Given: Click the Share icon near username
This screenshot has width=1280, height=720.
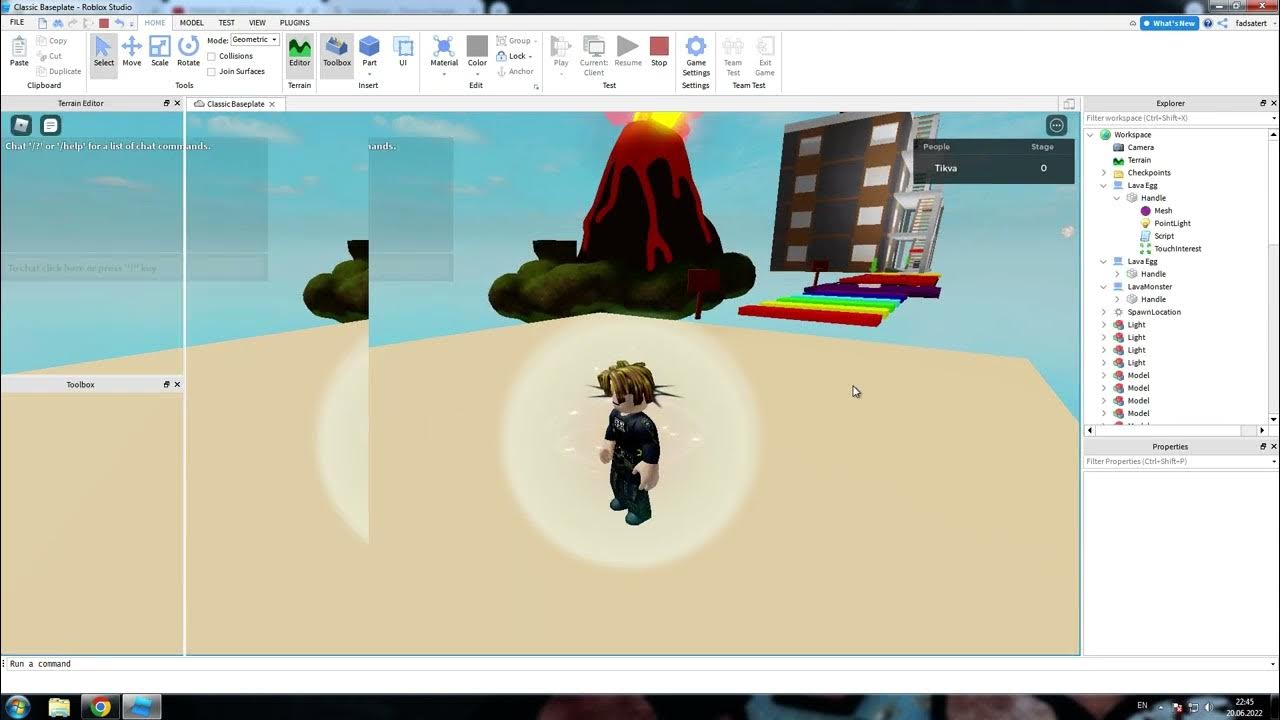Looking at the screenshot, I should [1222, 23].
